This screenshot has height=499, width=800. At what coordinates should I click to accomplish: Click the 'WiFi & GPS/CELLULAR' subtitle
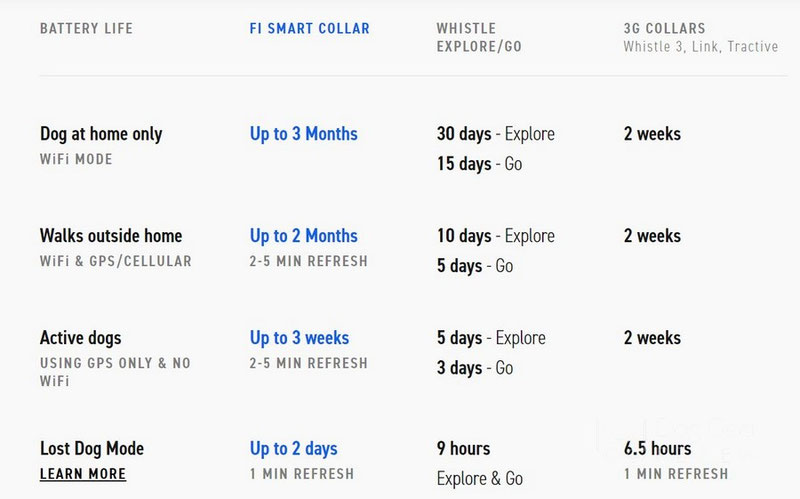click(115, 261)
